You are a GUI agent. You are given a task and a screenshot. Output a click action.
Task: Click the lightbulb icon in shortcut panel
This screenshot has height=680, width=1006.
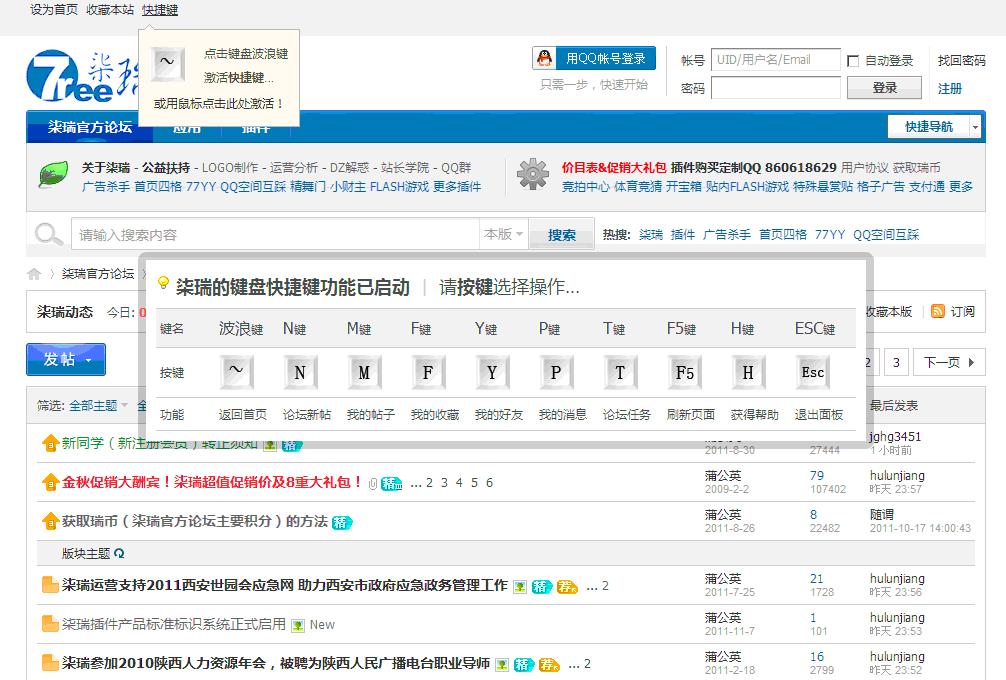(164, 282)
